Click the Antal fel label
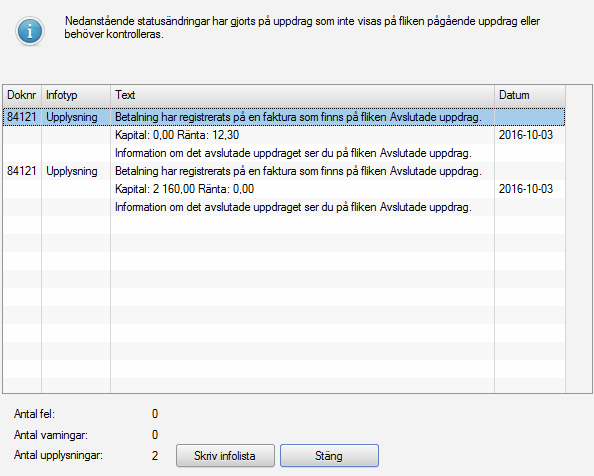Image resolution: width=594 pixels, height=476 pixels. pos(34,414)
